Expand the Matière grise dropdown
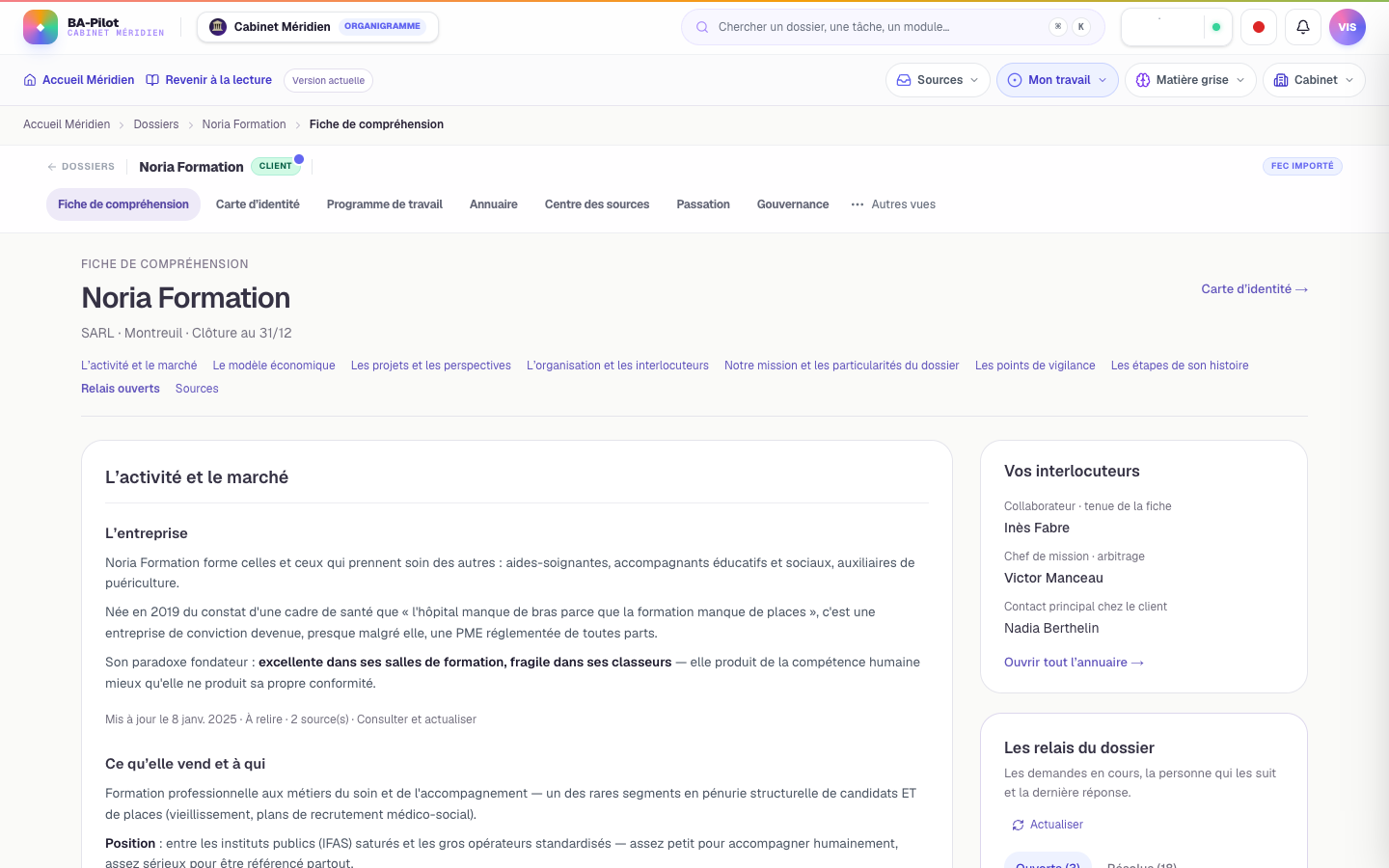This screenshot has height=868, width=1389. click(1190, 80)
